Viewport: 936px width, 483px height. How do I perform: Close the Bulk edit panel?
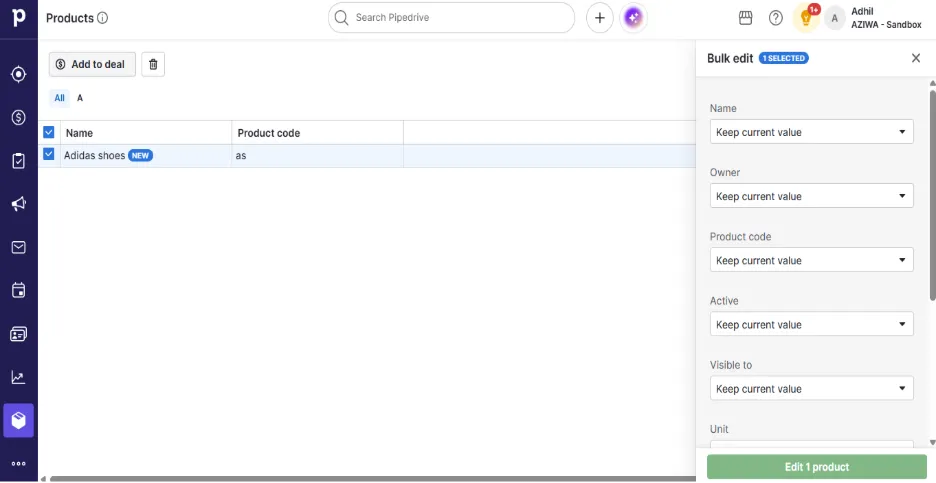tap(916, 58)
